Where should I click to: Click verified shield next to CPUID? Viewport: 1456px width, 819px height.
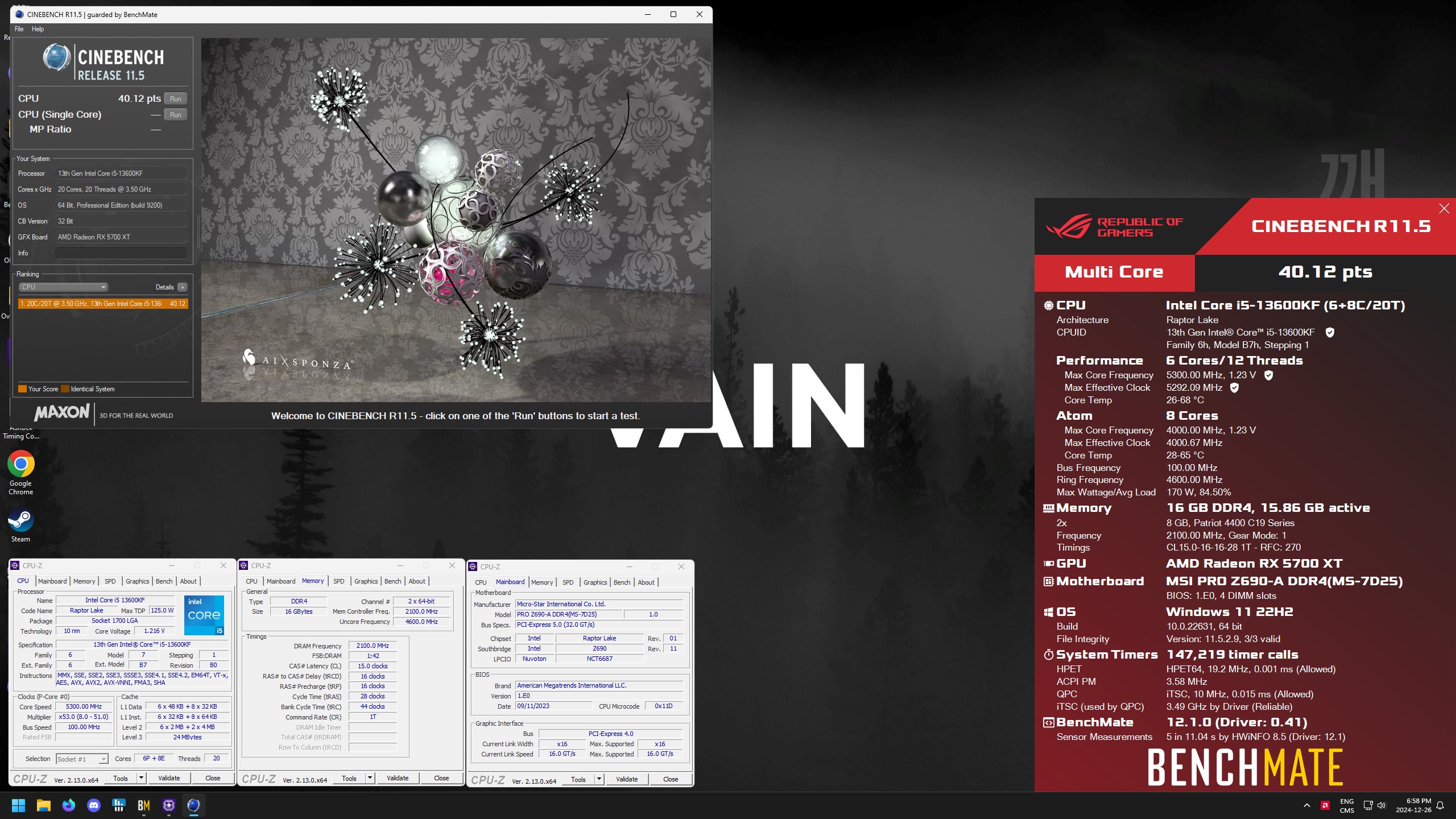point(1330,332)
